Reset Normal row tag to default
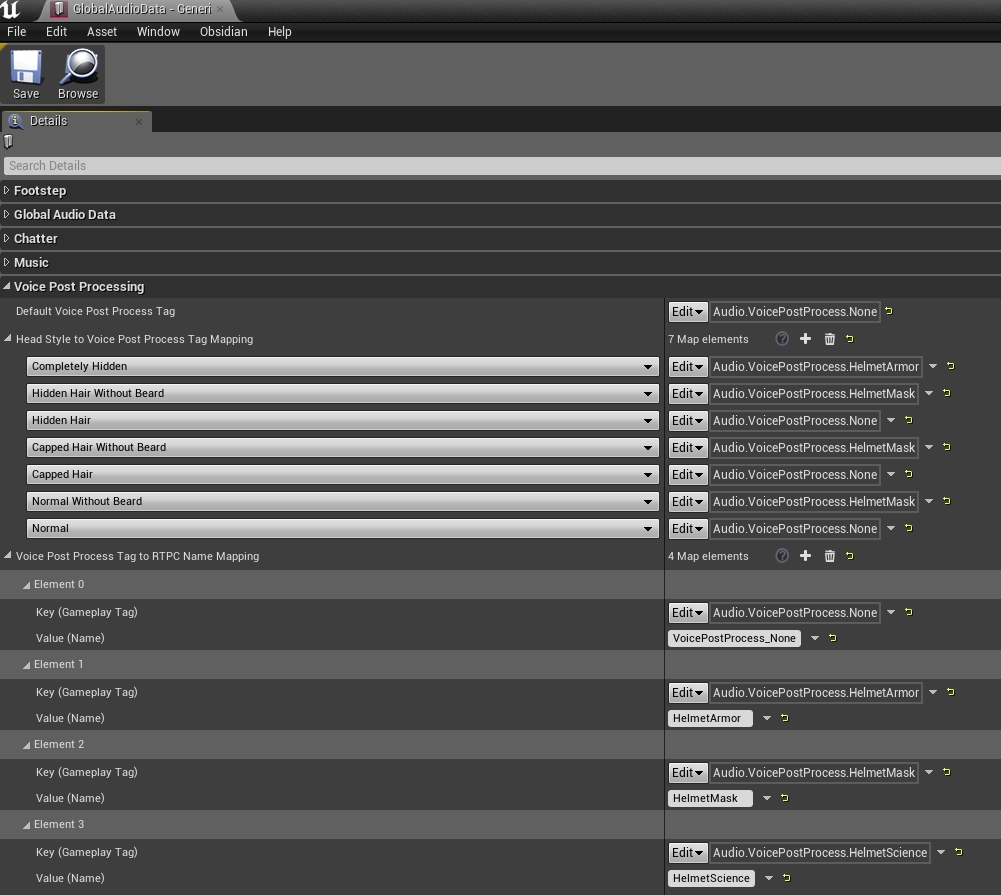1001x895 pixels. [908, 529]
